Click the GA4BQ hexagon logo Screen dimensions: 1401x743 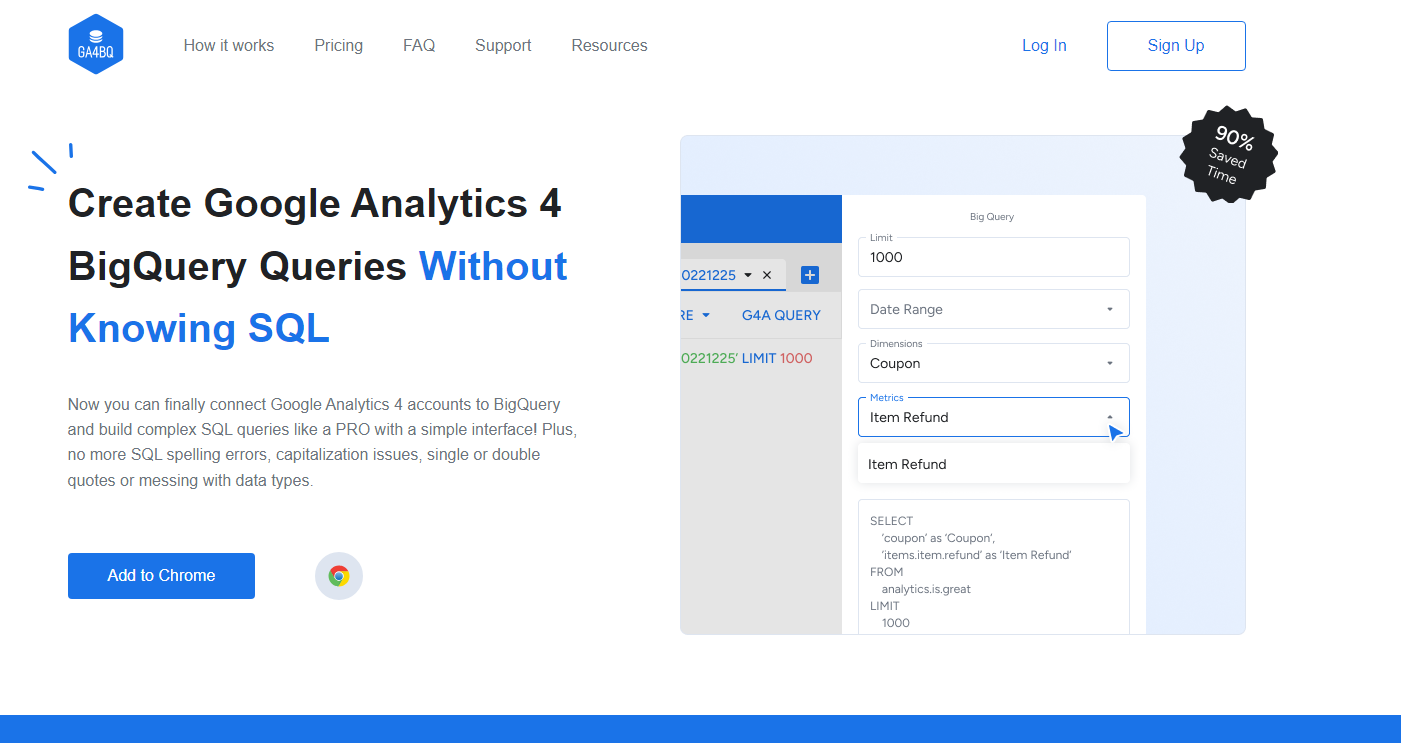pos(96,45)
